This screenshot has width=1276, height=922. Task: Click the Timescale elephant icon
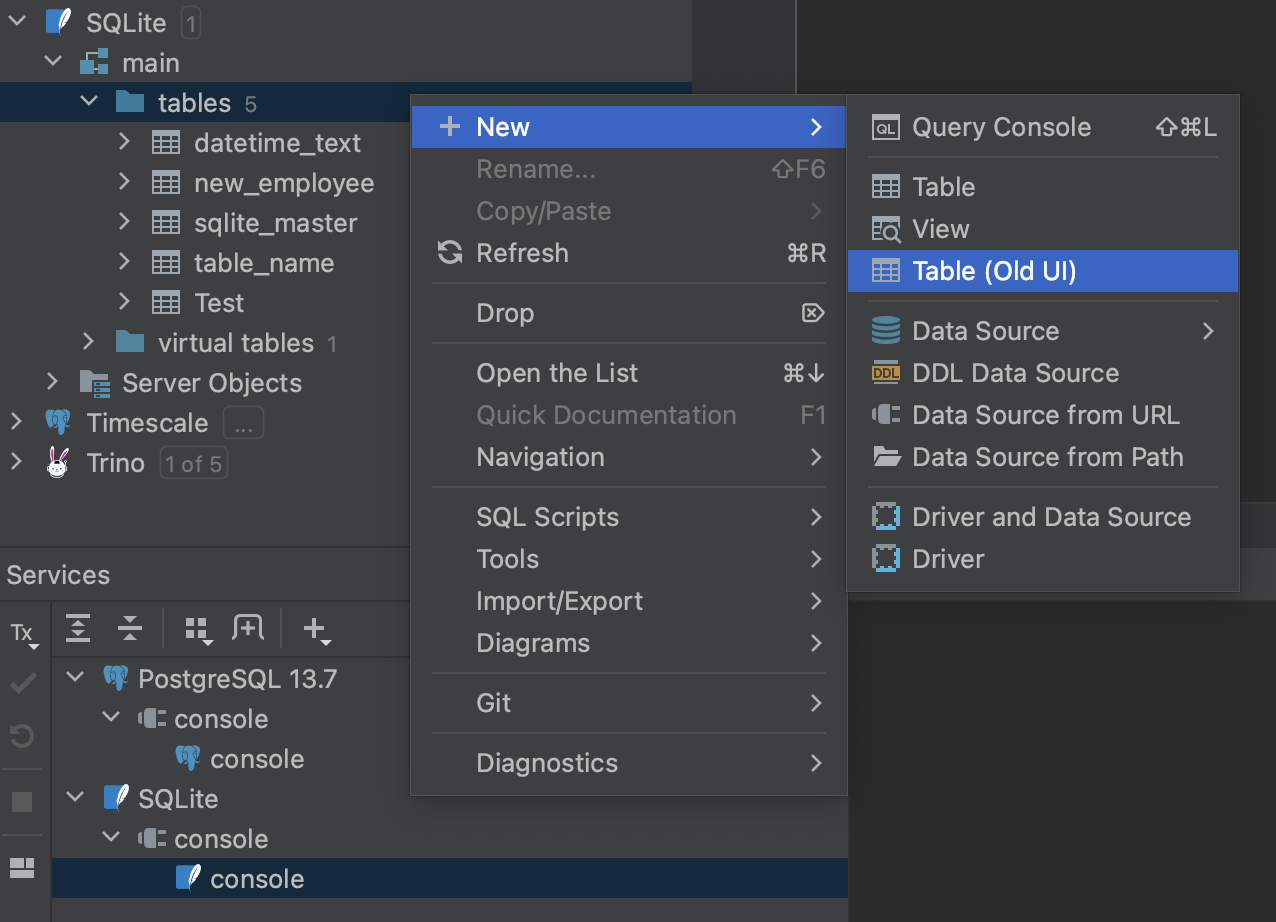pyautogui.click(x=58, y=423)
